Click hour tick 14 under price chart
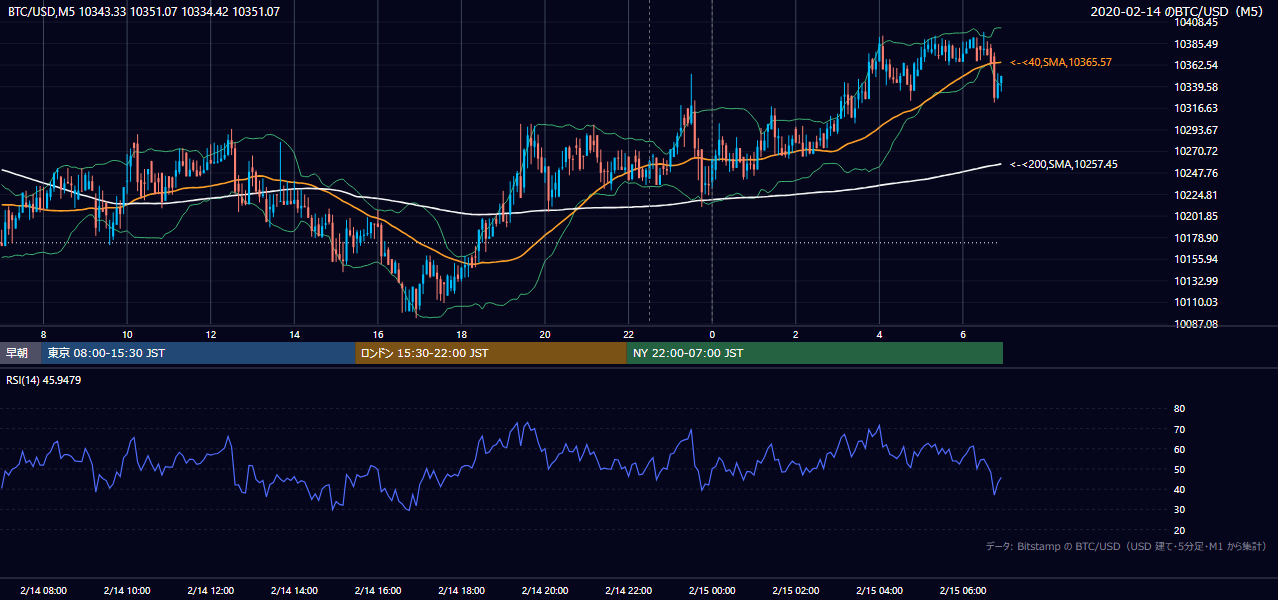The width and height of the screenshot is (1278, 600). coord(294,334)
